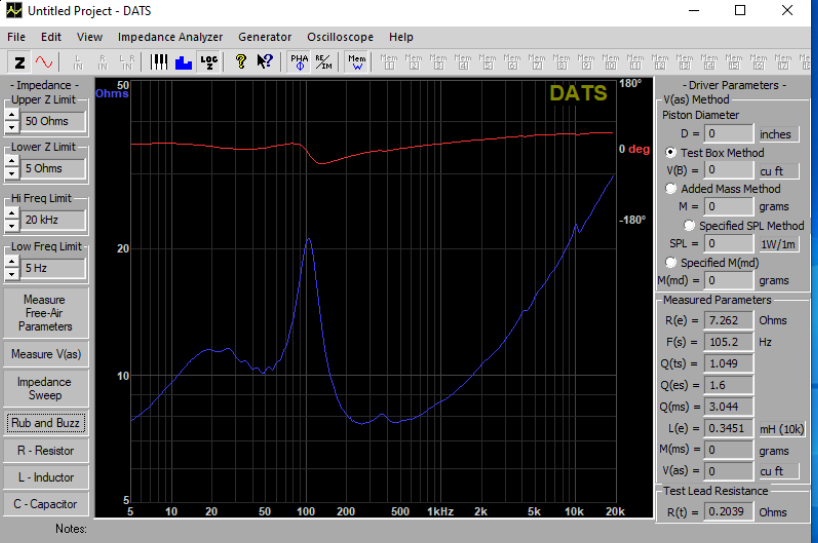Viewport: 818px width, 543px height.
Task: Raise the Hi Freq Limit with up arrow
Action: pos(11,213)
